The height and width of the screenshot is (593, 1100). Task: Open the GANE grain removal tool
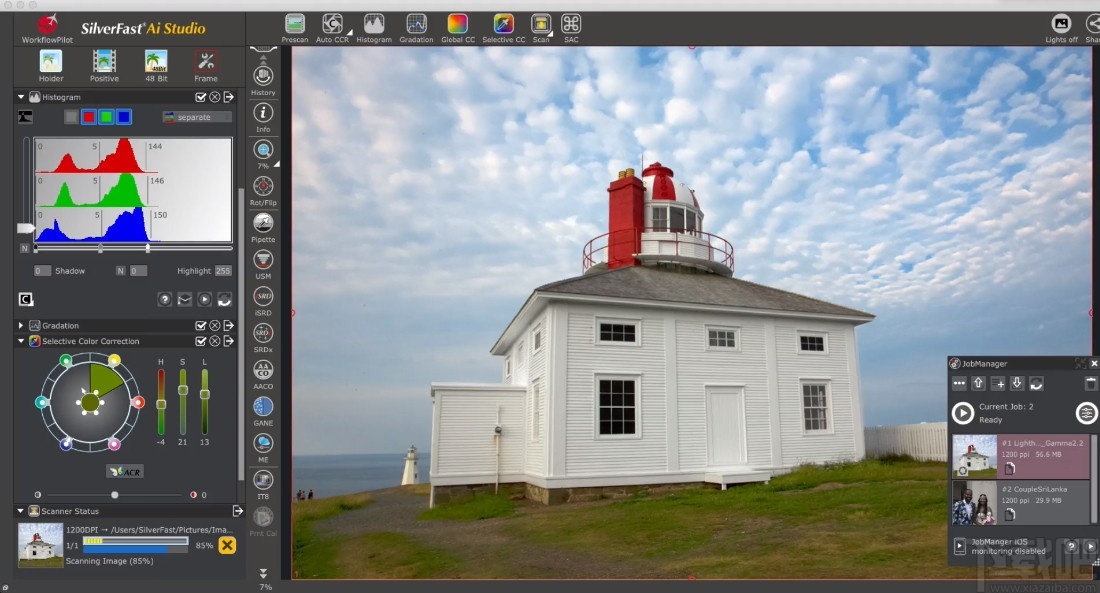pyautogui.click(x=262, y=407)
